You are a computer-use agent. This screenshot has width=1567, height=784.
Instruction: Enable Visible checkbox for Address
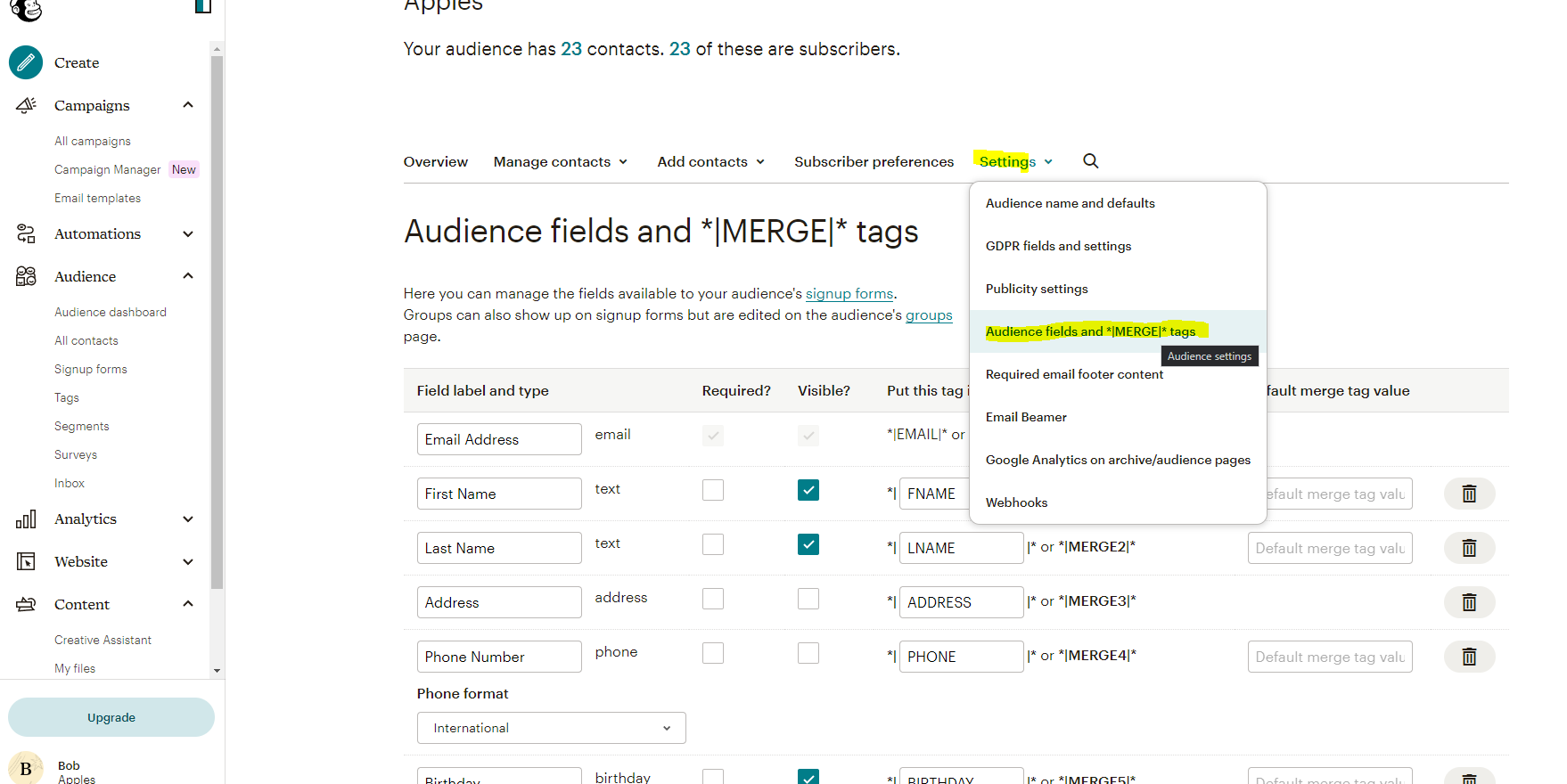click(x=808, y=599)
